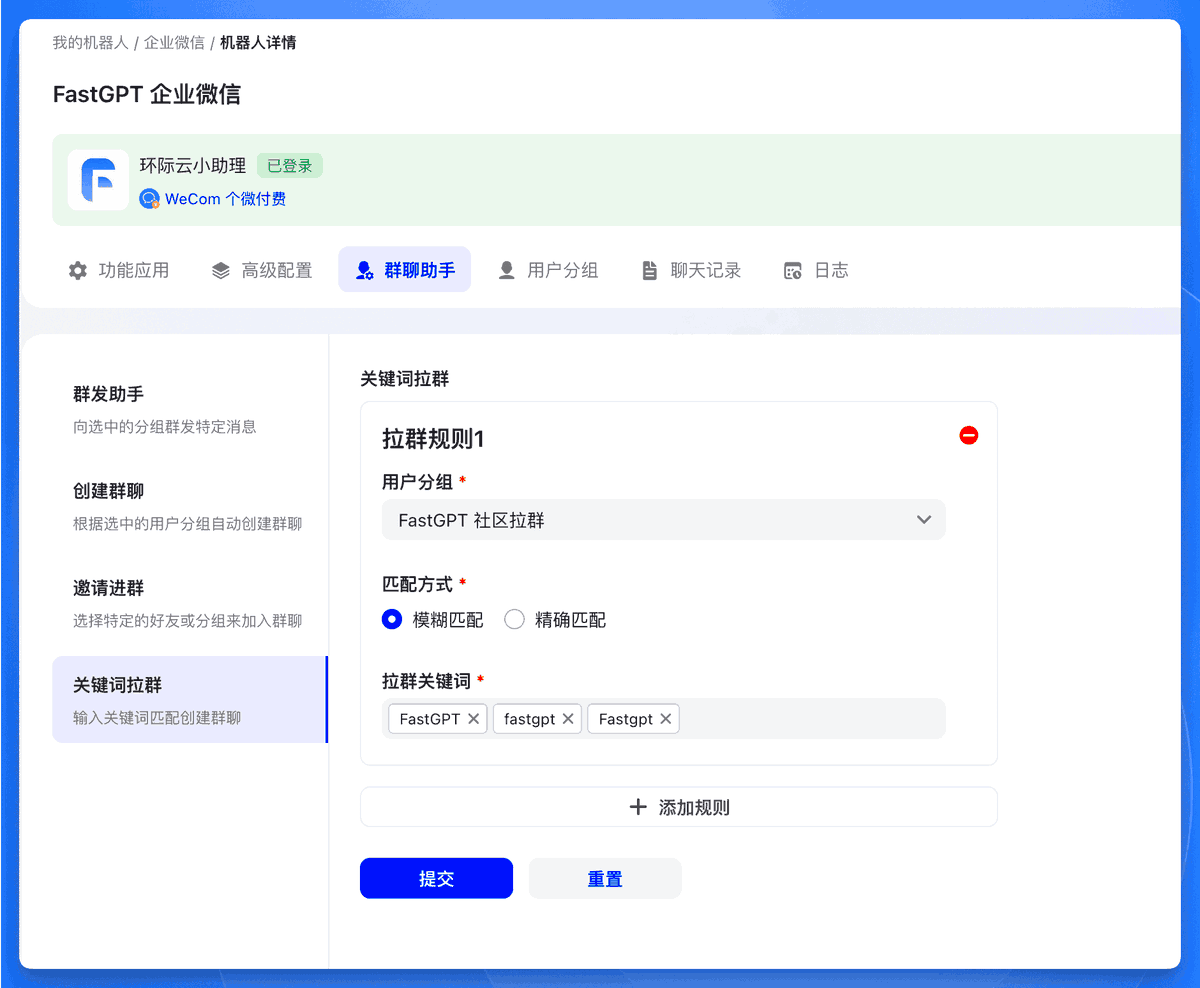1200x988 pixels.
Task: Select 群发助手 in the sidebar
Action: [189, 408]
